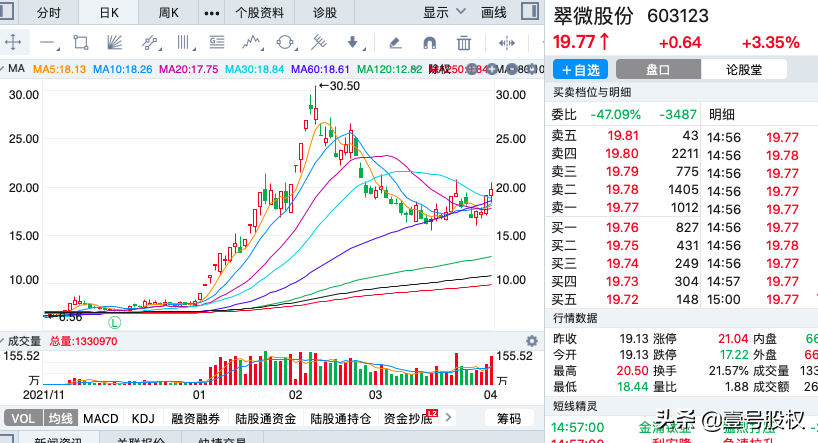Select the circle arc drawing tool
This screenshot has width=818, height=443.
(286, 42)
